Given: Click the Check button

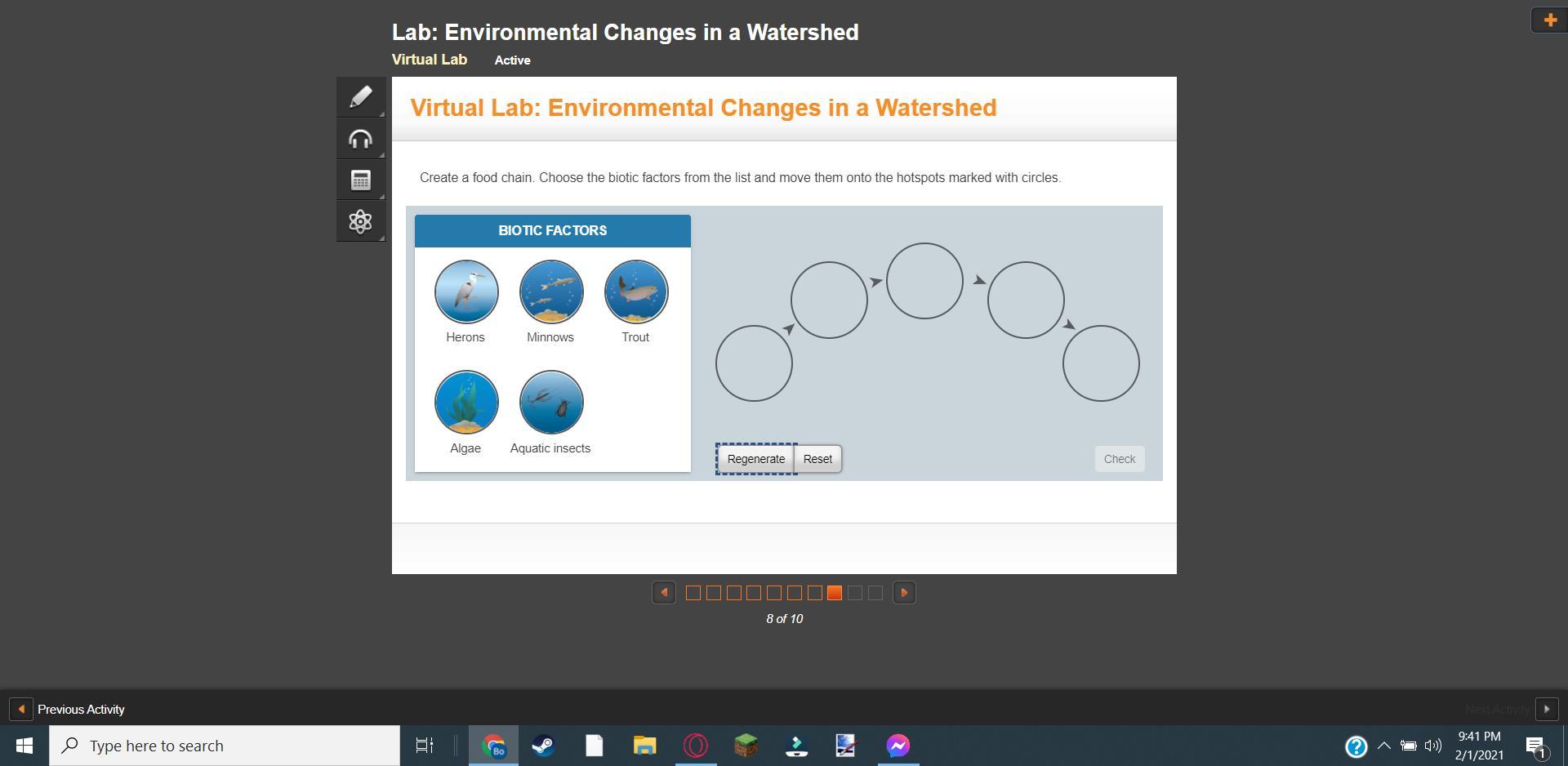Looking at the screenshot, I should pos(1120,459).
